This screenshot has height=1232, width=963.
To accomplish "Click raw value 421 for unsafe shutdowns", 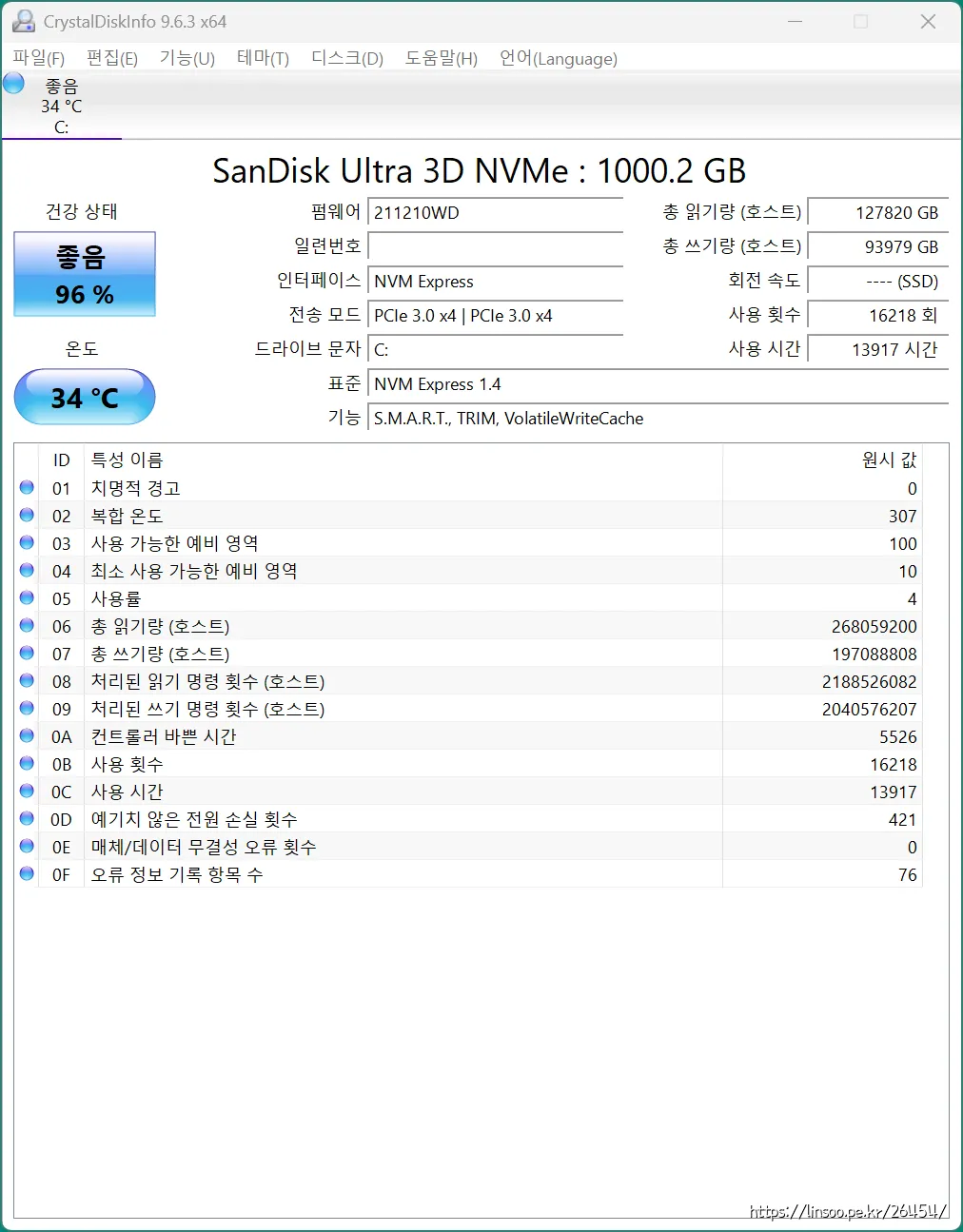I will click(902, 820).
